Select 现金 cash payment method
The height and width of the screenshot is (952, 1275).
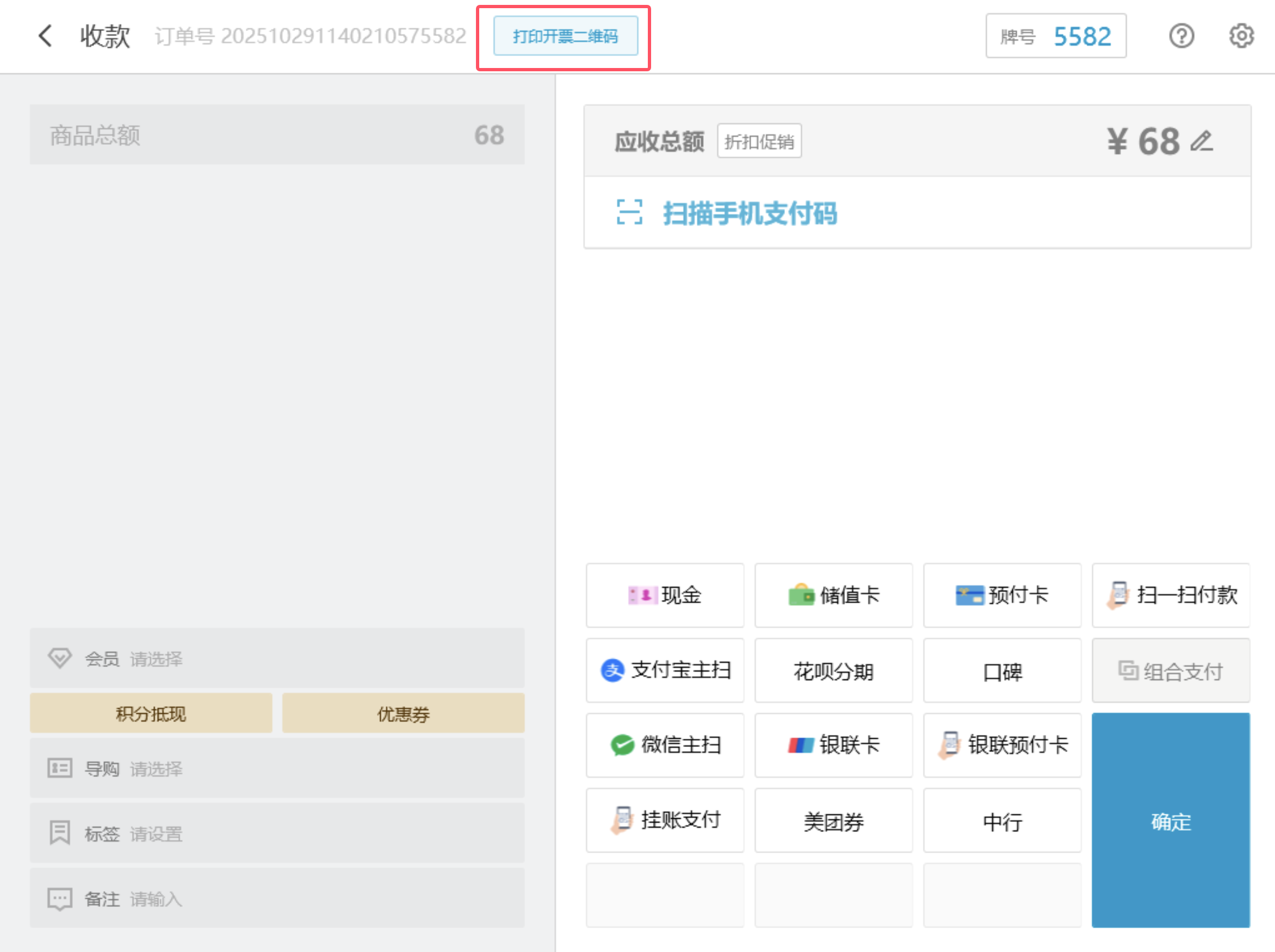click(665, 595)
